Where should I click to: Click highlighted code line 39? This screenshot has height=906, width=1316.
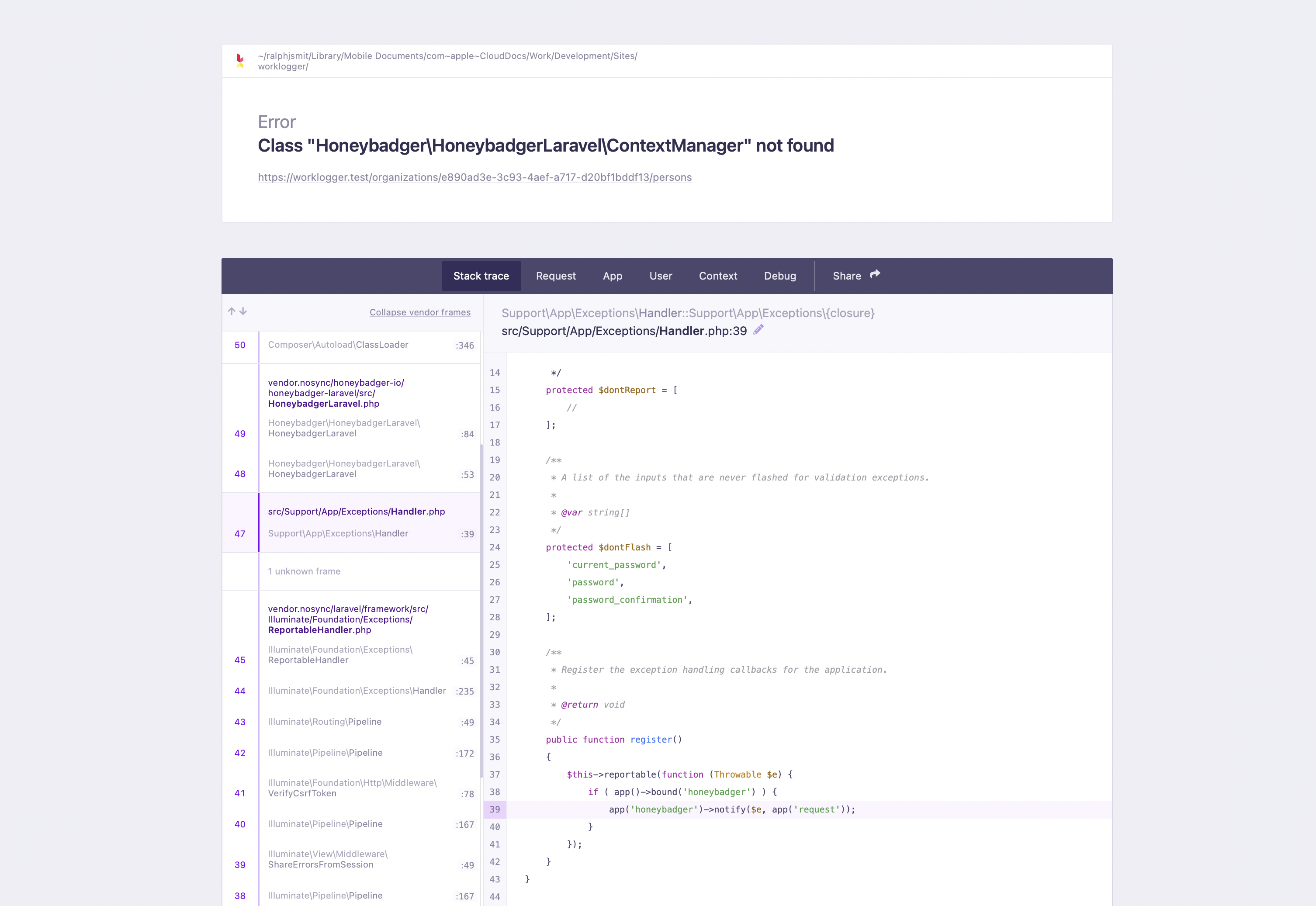click(731, 809)
